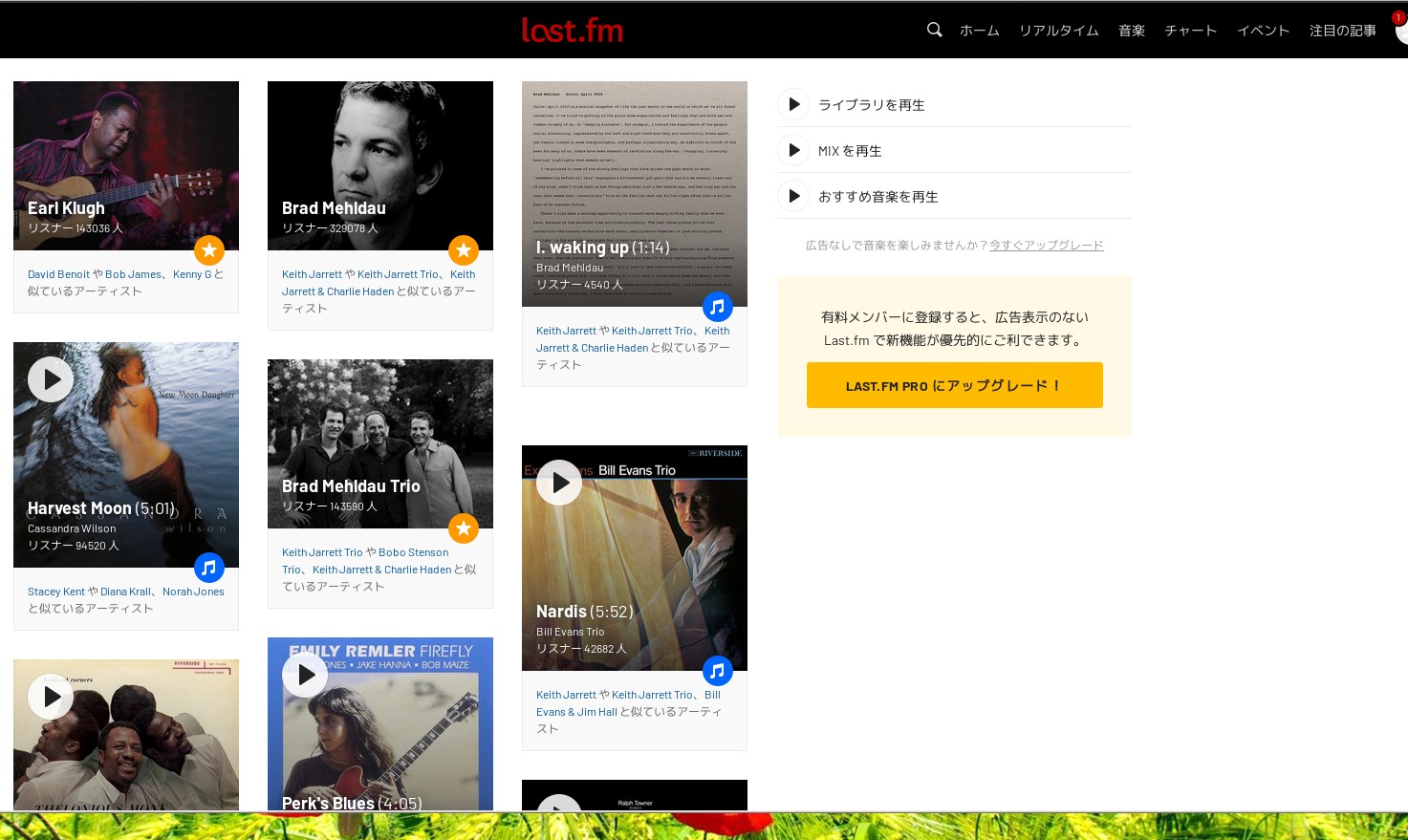
Task: Open the Stacey Kent artist link
Action: (55, 592)
